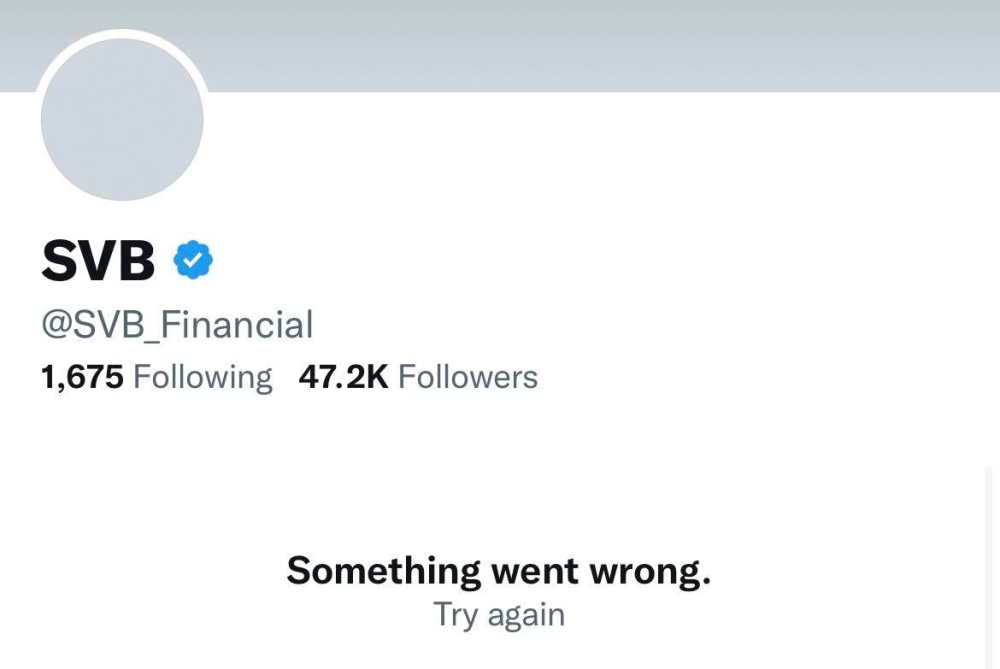Click the white ring around the avatar
Image resolution: width=1000 pixels, height=669 pixels.
pyautogui.click(x=122, y=35)
